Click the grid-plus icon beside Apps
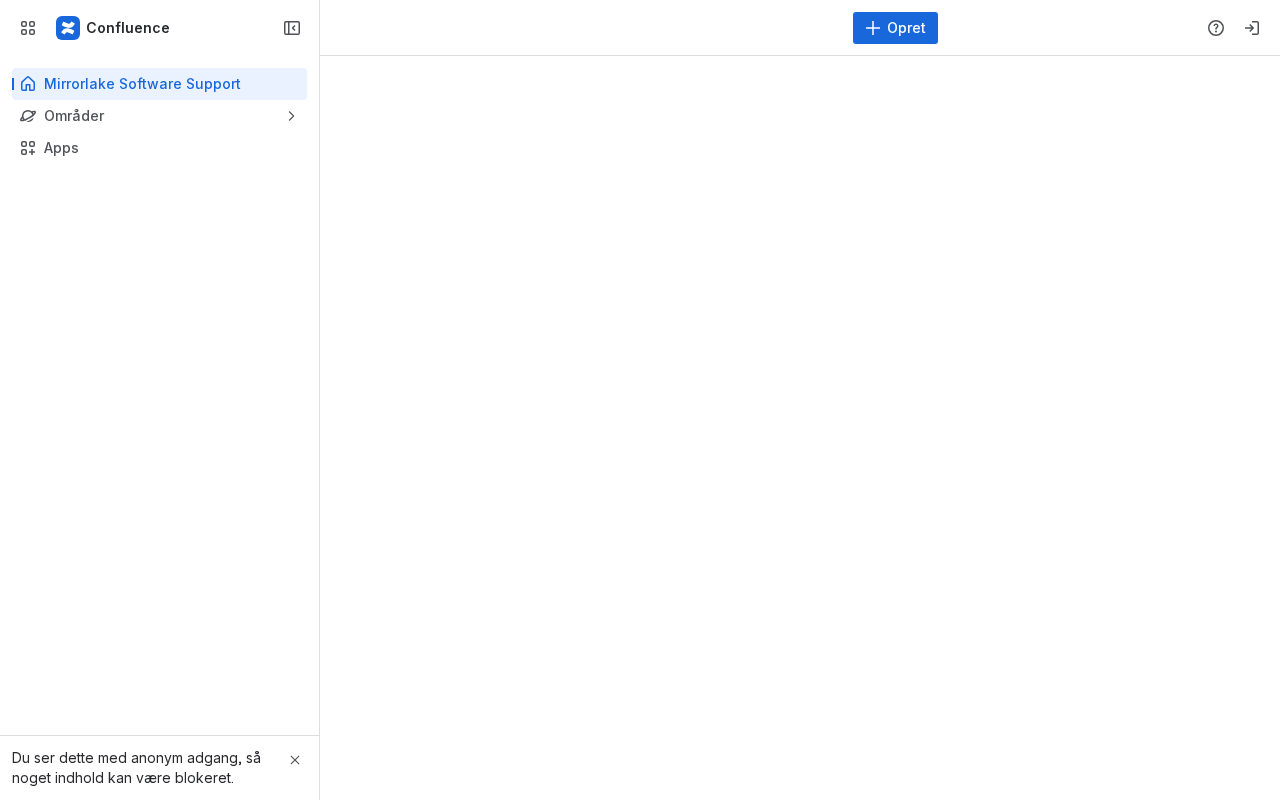This screenshot has width=1280, height=800. click(28, 148)
